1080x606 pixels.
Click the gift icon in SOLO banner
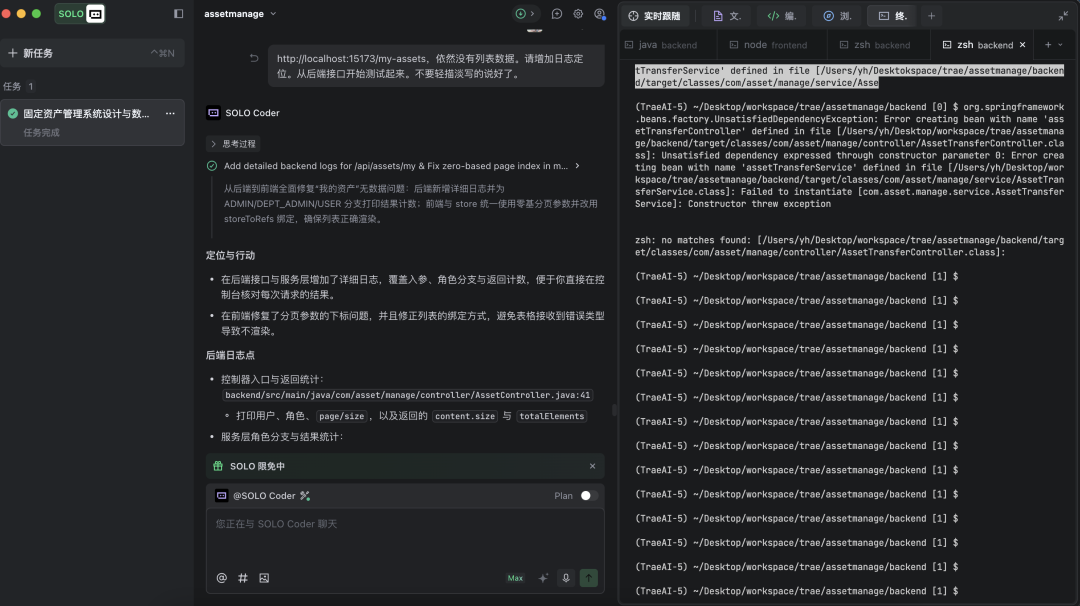tap(218, 466)
